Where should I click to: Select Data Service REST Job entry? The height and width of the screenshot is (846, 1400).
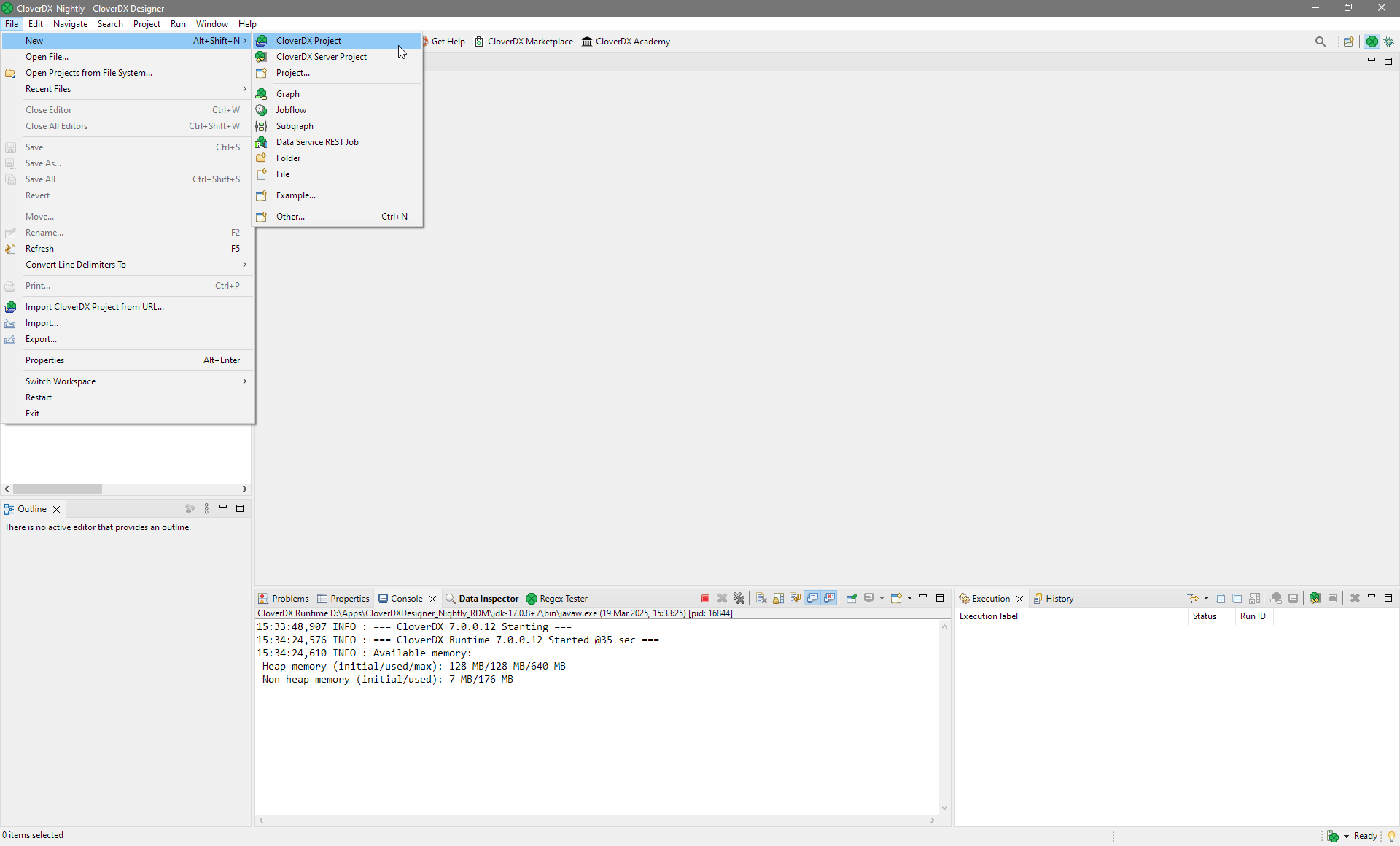(x=317, y=142)
